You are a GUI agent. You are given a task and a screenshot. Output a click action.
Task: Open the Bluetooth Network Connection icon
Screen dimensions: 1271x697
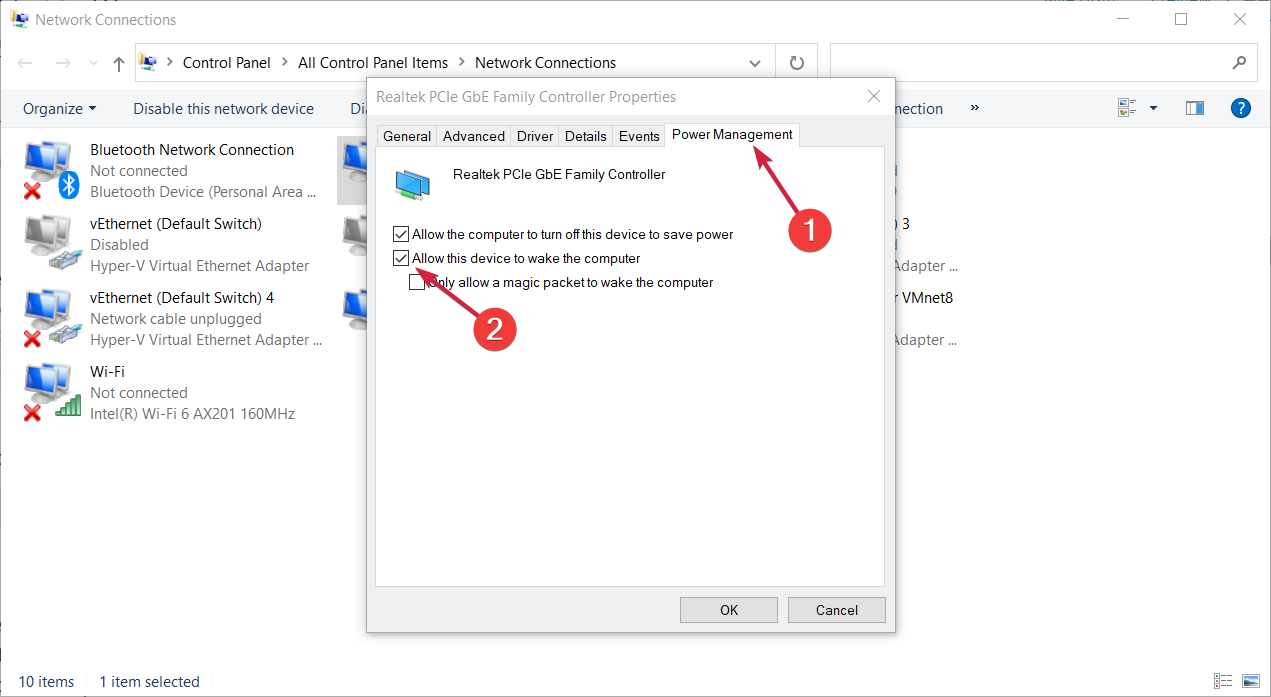(x=51, y=171)
